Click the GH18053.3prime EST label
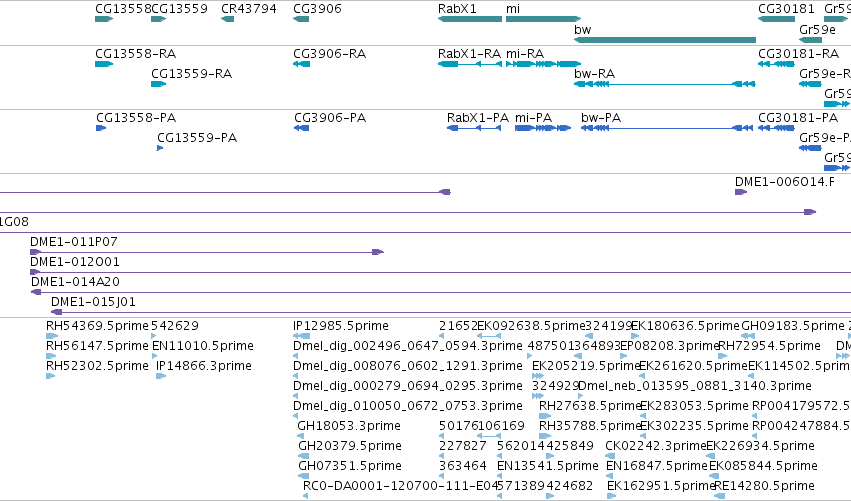 pos(349,426)
